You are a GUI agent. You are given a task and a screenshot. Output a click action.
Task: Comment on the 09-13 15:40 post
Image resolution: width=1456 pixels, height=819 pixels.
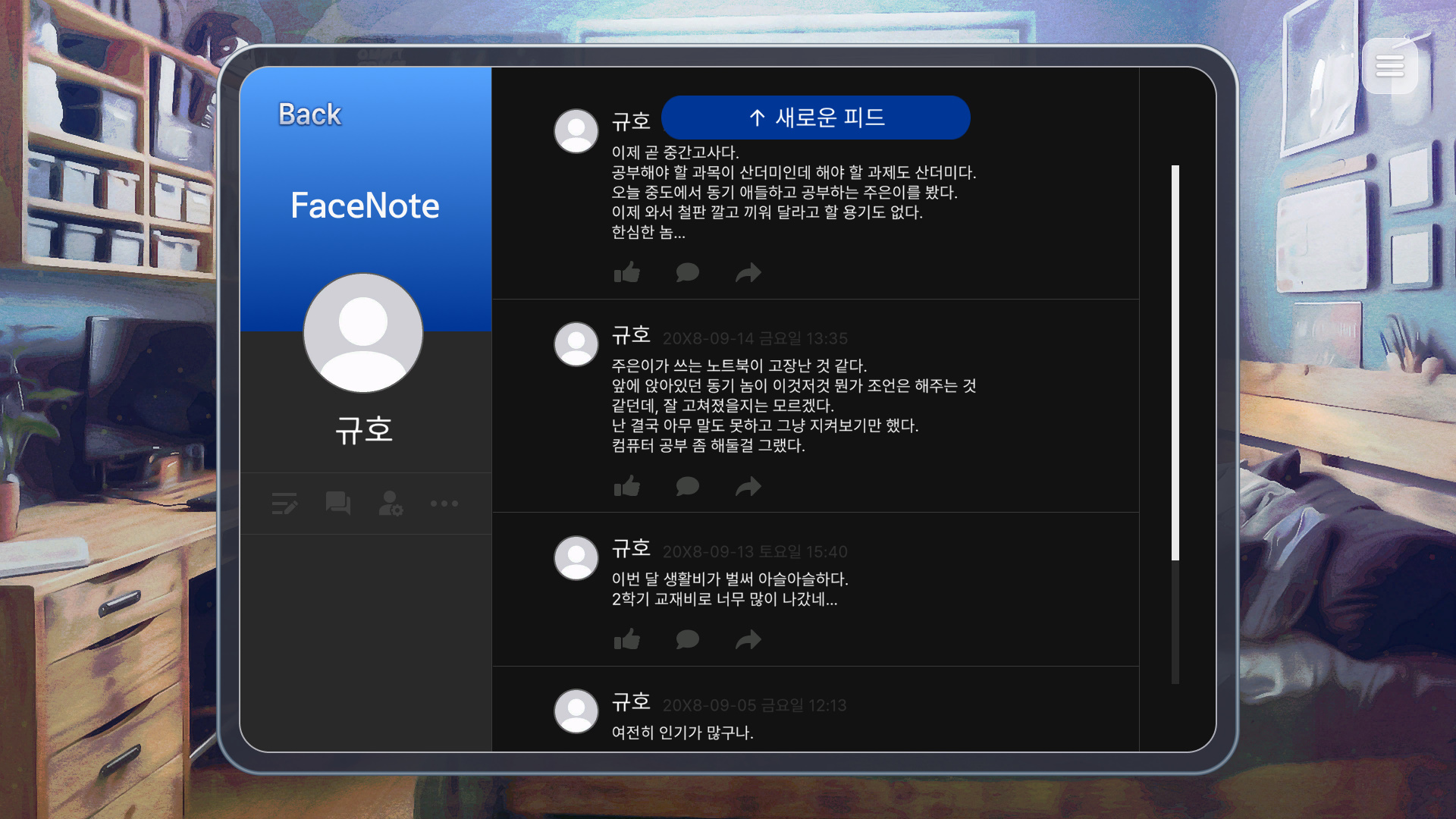(x=687, y=639)
